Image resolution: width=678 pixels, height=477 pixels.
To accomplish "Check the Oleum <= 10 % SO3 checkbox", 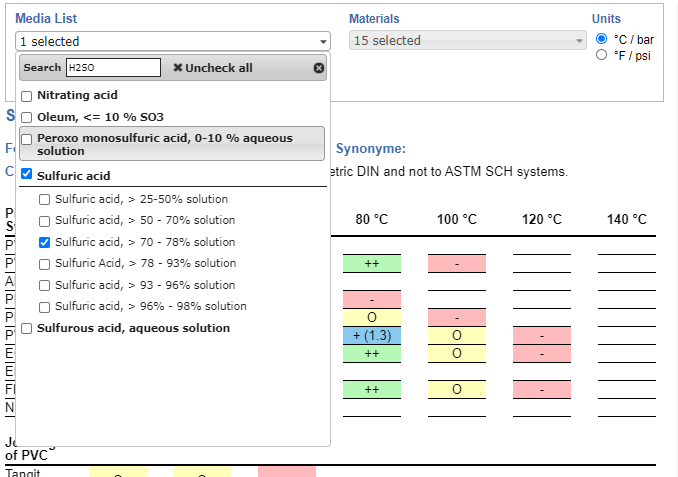I will pyautogui.click(x=27, y=117).
